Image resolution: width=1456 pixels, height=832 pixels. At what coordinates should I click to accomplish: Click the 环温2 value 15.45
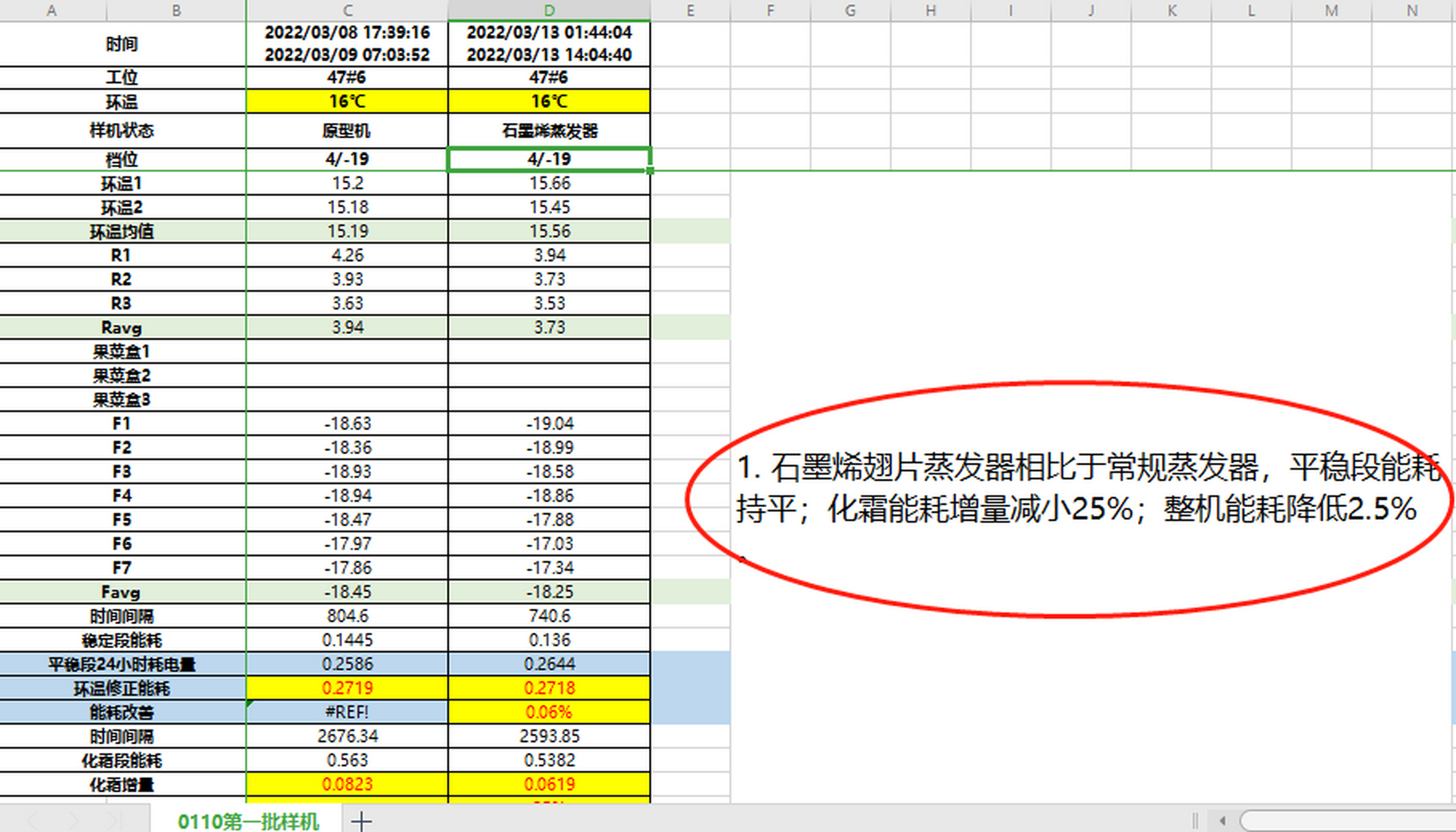[x=549, y=207]
